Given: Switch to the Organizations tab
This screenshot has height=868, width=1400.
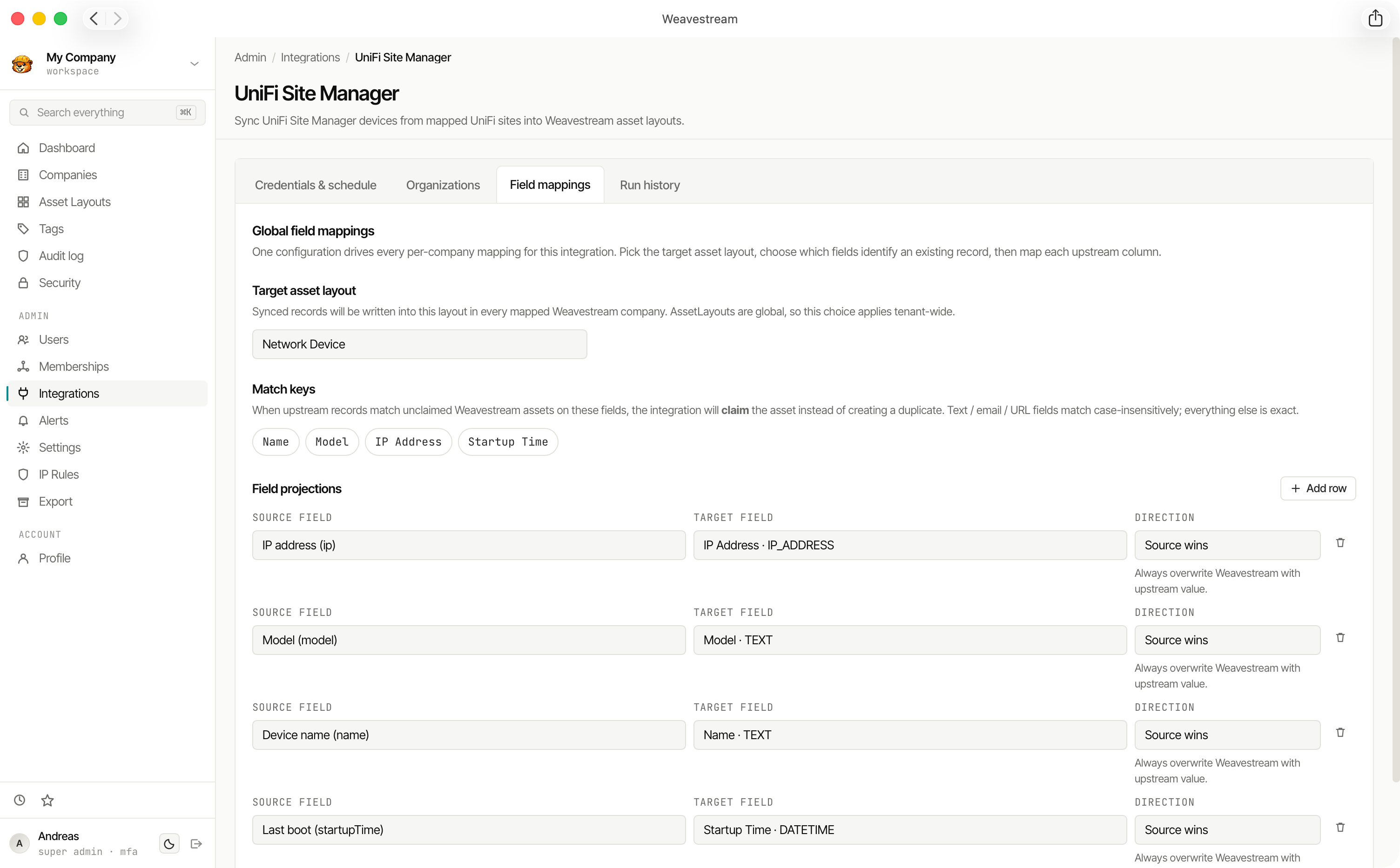Looking at the screenshot, I should (443, 186).
